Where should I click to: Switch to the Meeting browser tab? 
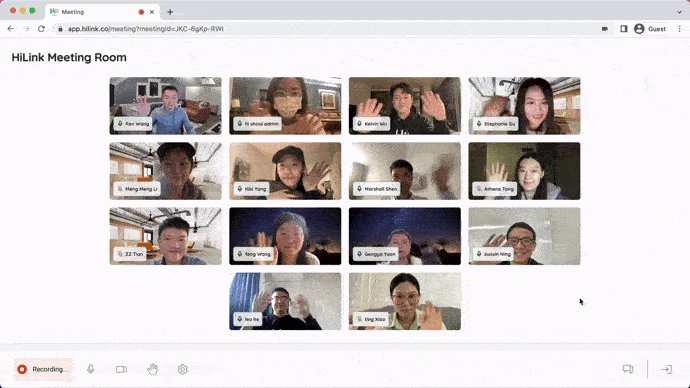tap(101, 12)
